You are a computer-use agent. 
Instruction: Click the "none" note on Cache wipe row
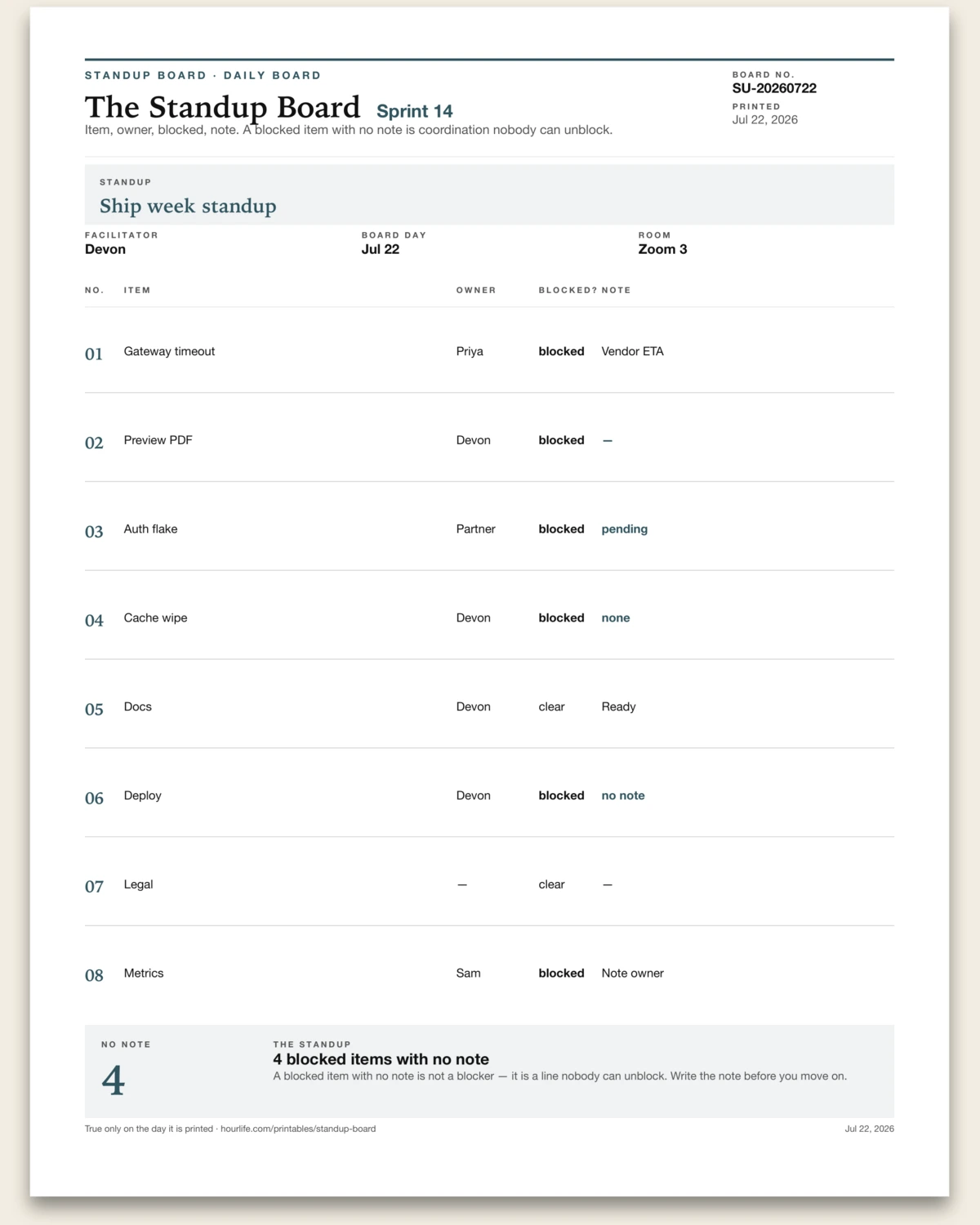click(616, 618)
